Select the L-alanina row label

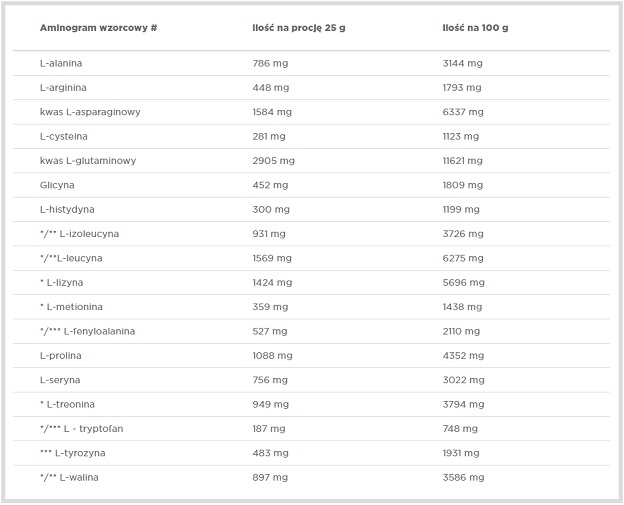[x=61, y=63]
